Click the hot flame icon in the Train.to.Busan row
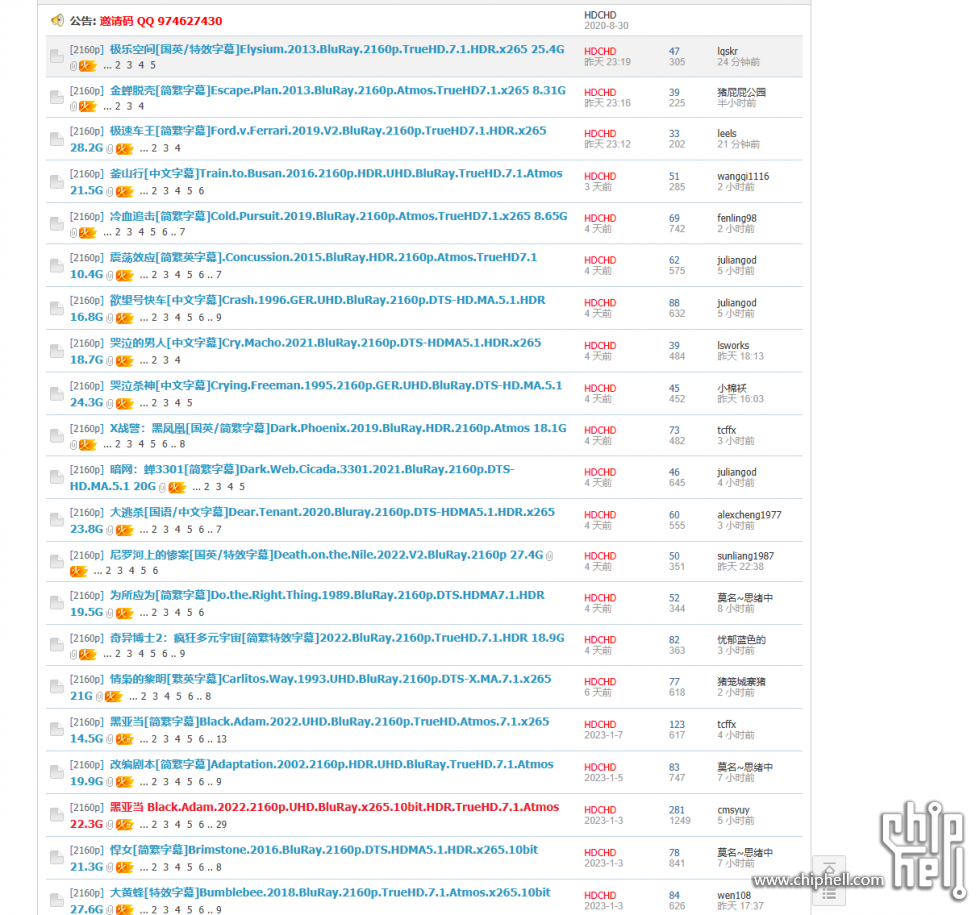 pos(124,191)
